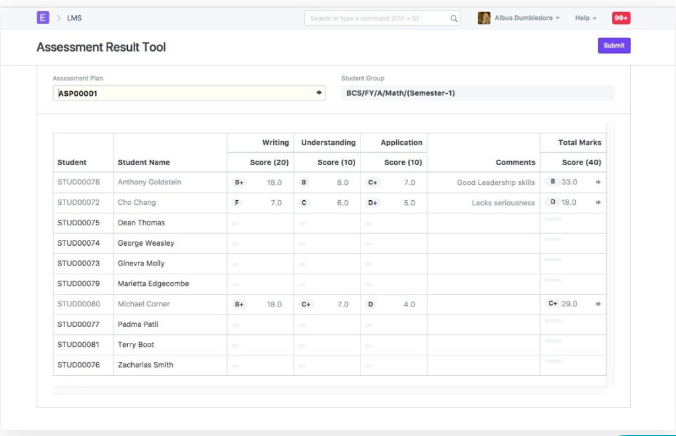The image size is (676, 436).
Task: Go to LMS breadcrumb
Action: pyautogui.click(x=74, y=18)
